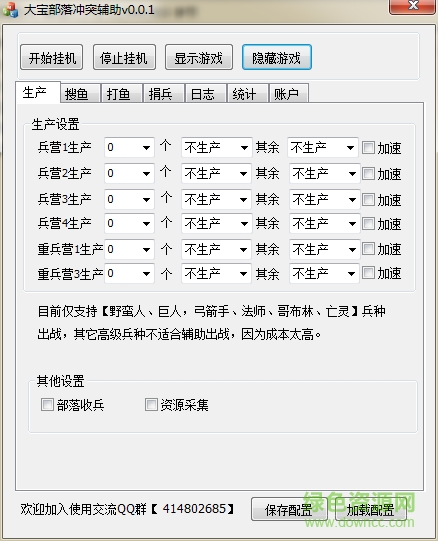Click the 兵营1生产 row label
This screenshot has height=541, width=438.
pos(65,148)
